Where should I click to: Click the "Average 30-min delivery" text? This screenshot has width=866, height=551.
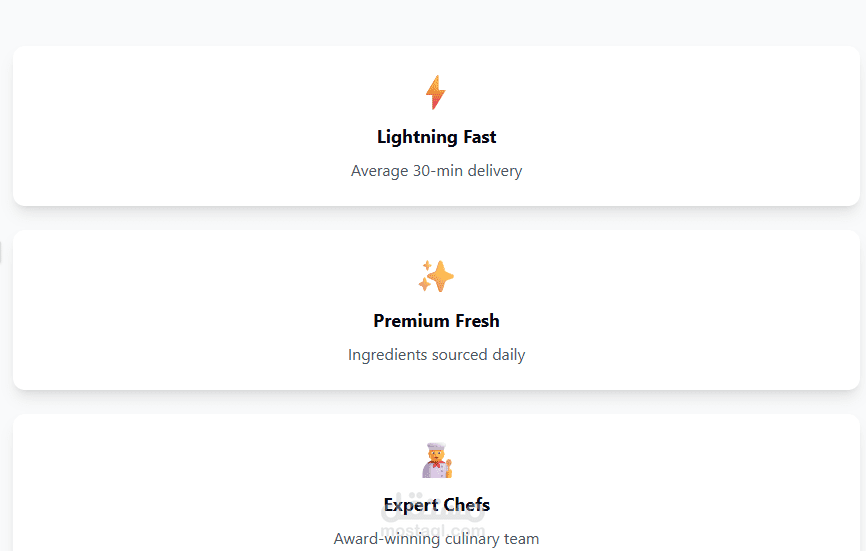(x=436, y=171)
